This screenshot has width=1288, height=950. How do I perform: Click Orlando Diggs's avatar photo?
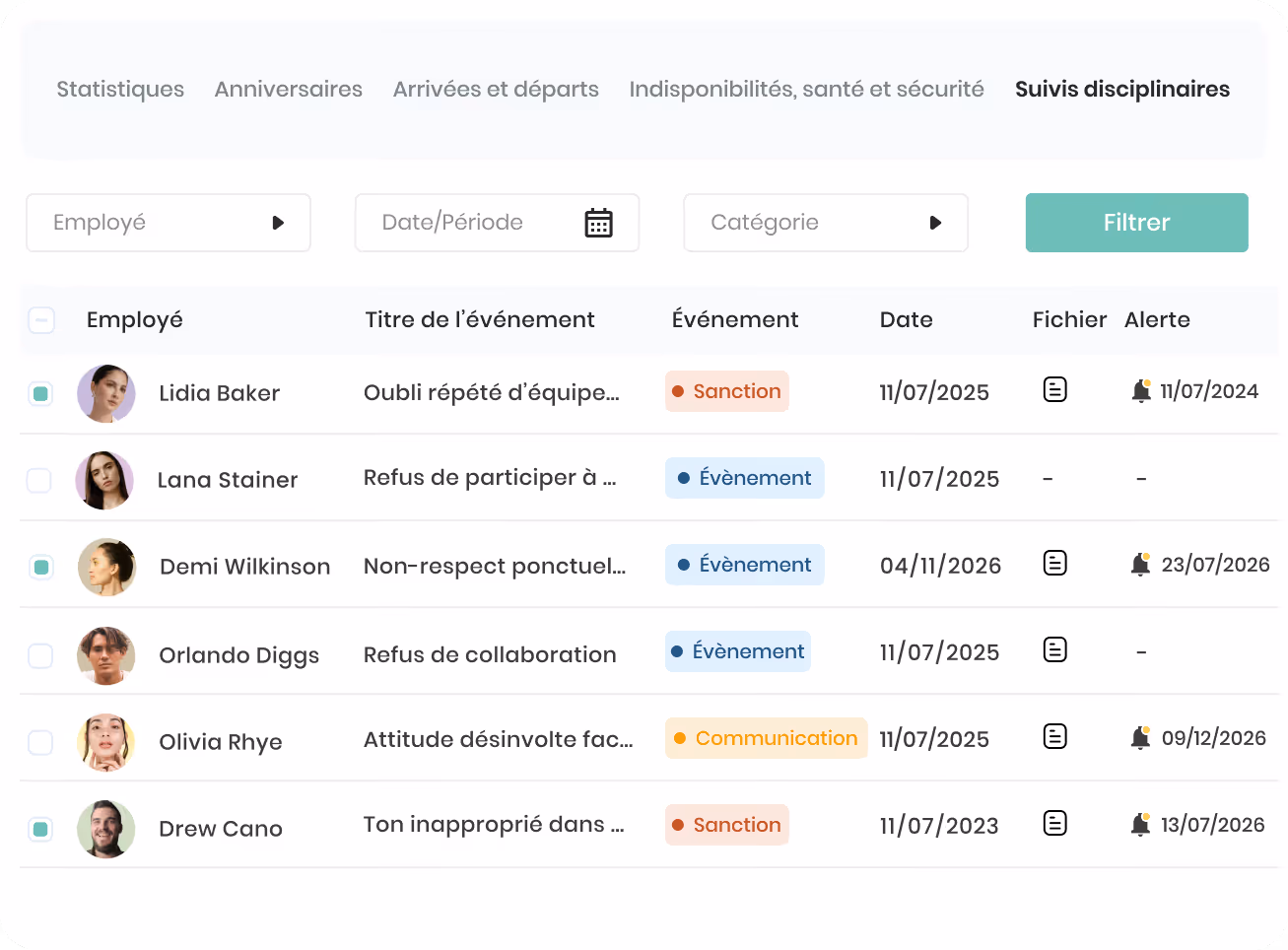pyautogui.click(x=106, y=655)
